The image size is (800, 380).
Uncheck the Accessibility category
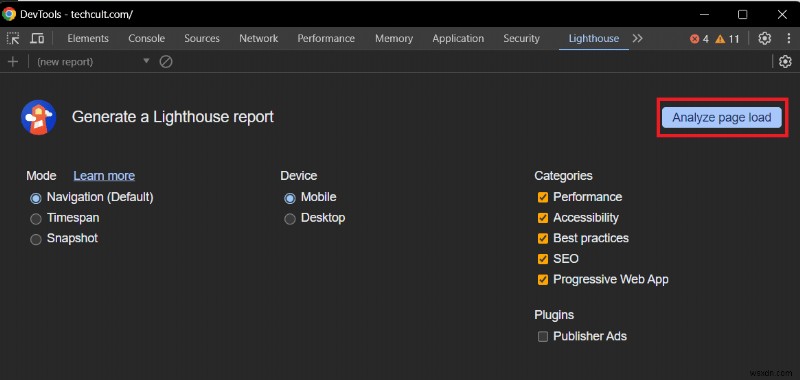pyautogui.click(x=543, y=218)
